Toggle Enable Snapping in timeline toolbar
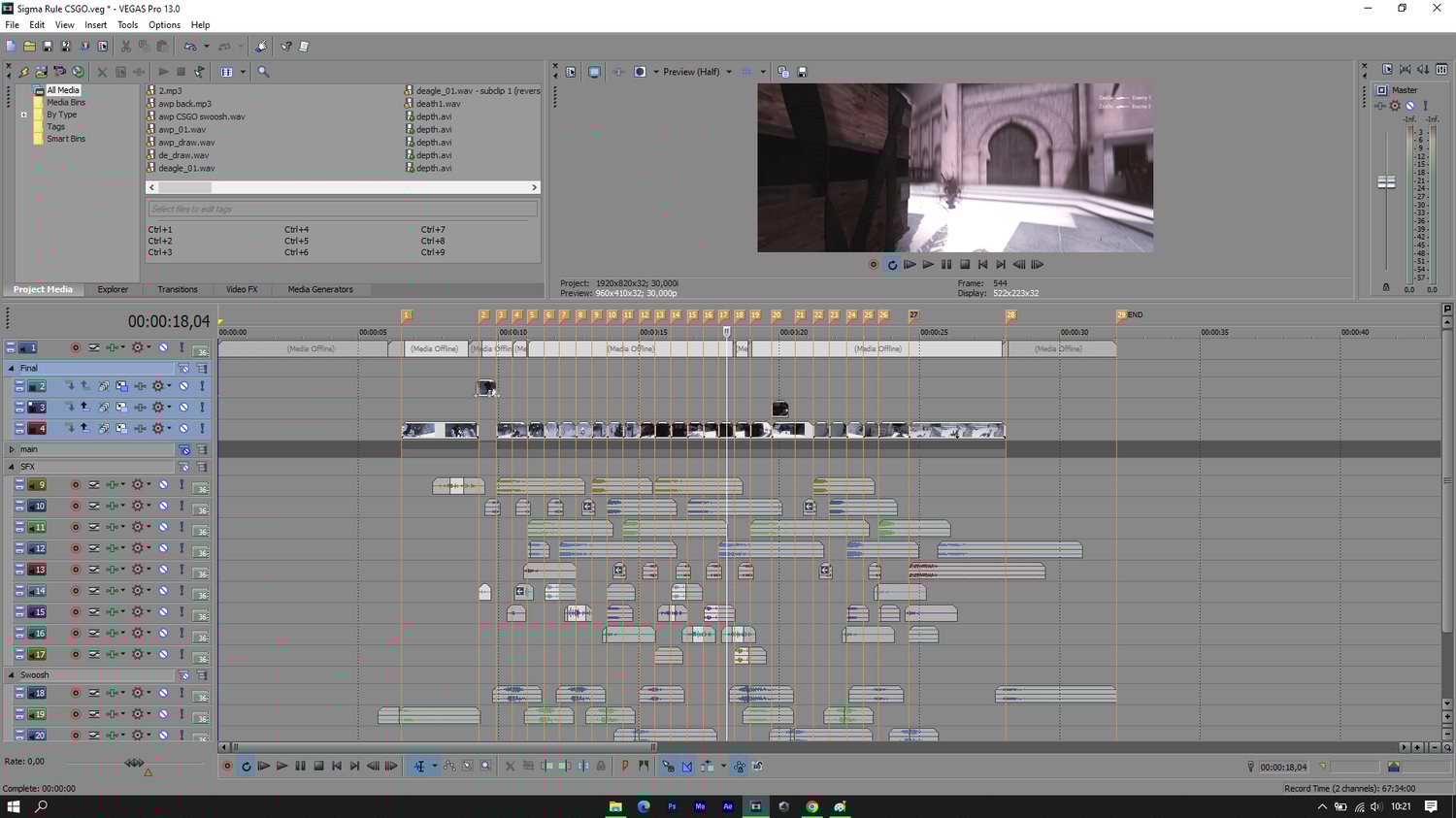The height and width of the screenshot is (818, 1456). 669,767
